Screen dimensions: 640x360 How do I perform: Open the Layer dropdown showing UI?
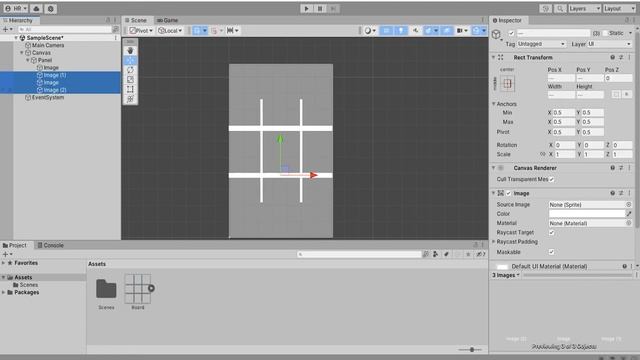point(610,44)
